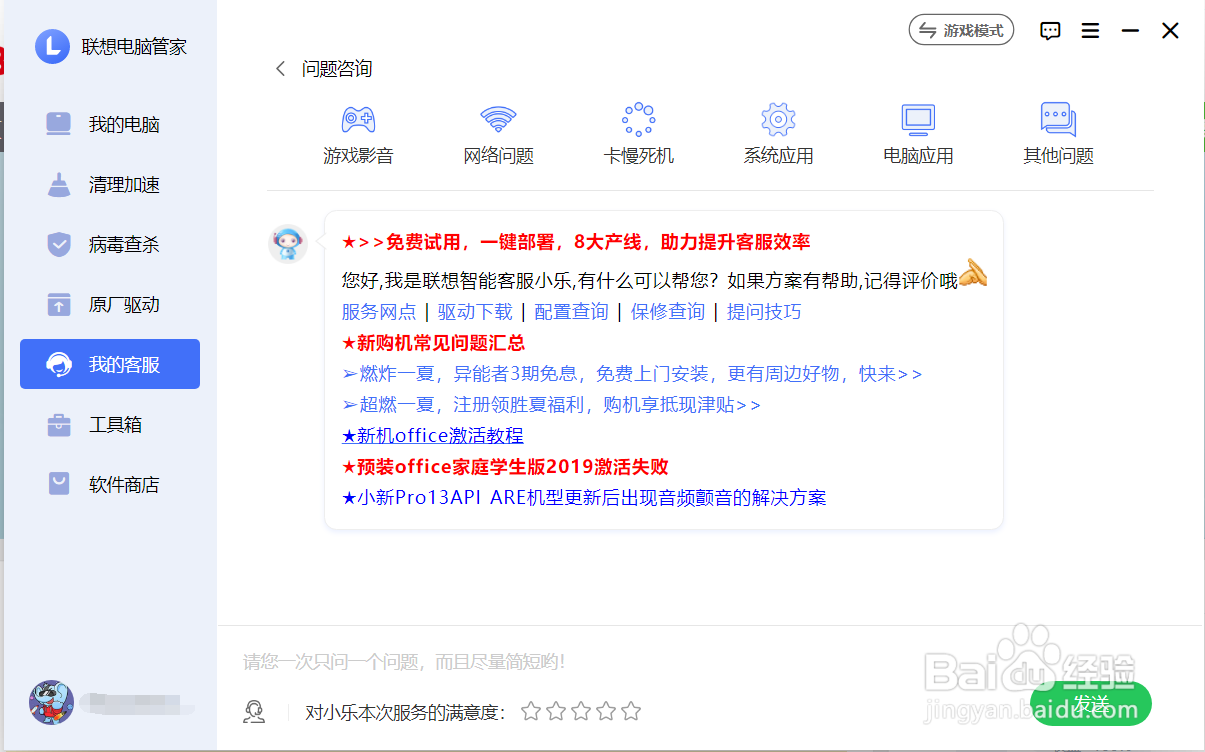The image size is (1205, 752).
Task: Click the 服务网点 link
Action: [x=379, y=312]
